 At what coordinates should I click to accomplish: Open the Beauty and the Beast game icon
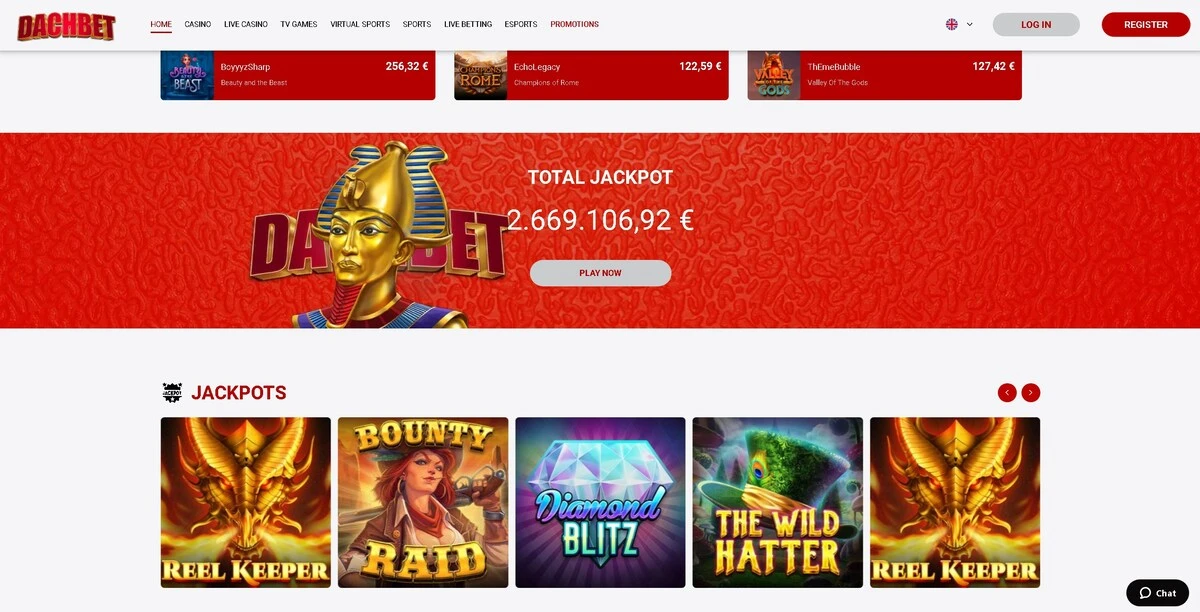(187, 75)
